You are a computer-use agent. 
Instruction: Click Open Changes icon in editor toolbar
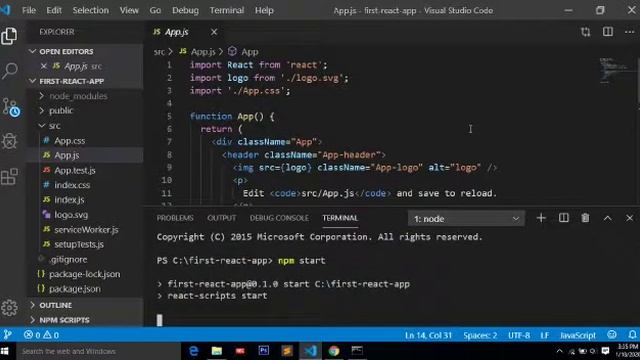click(x=586, y=32)
